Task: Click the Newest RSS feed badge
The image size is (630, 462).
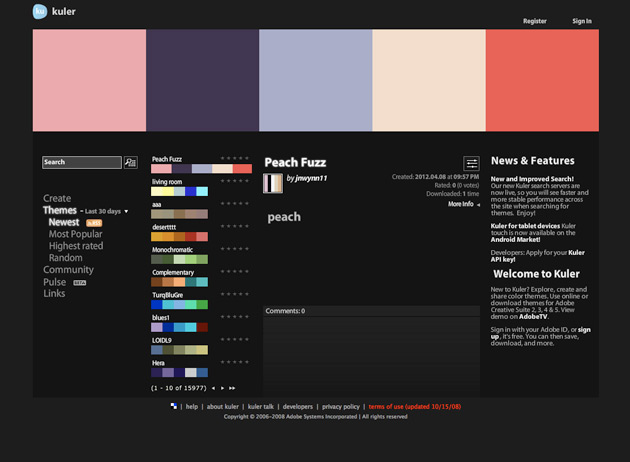Action: [x=94, y=223]
